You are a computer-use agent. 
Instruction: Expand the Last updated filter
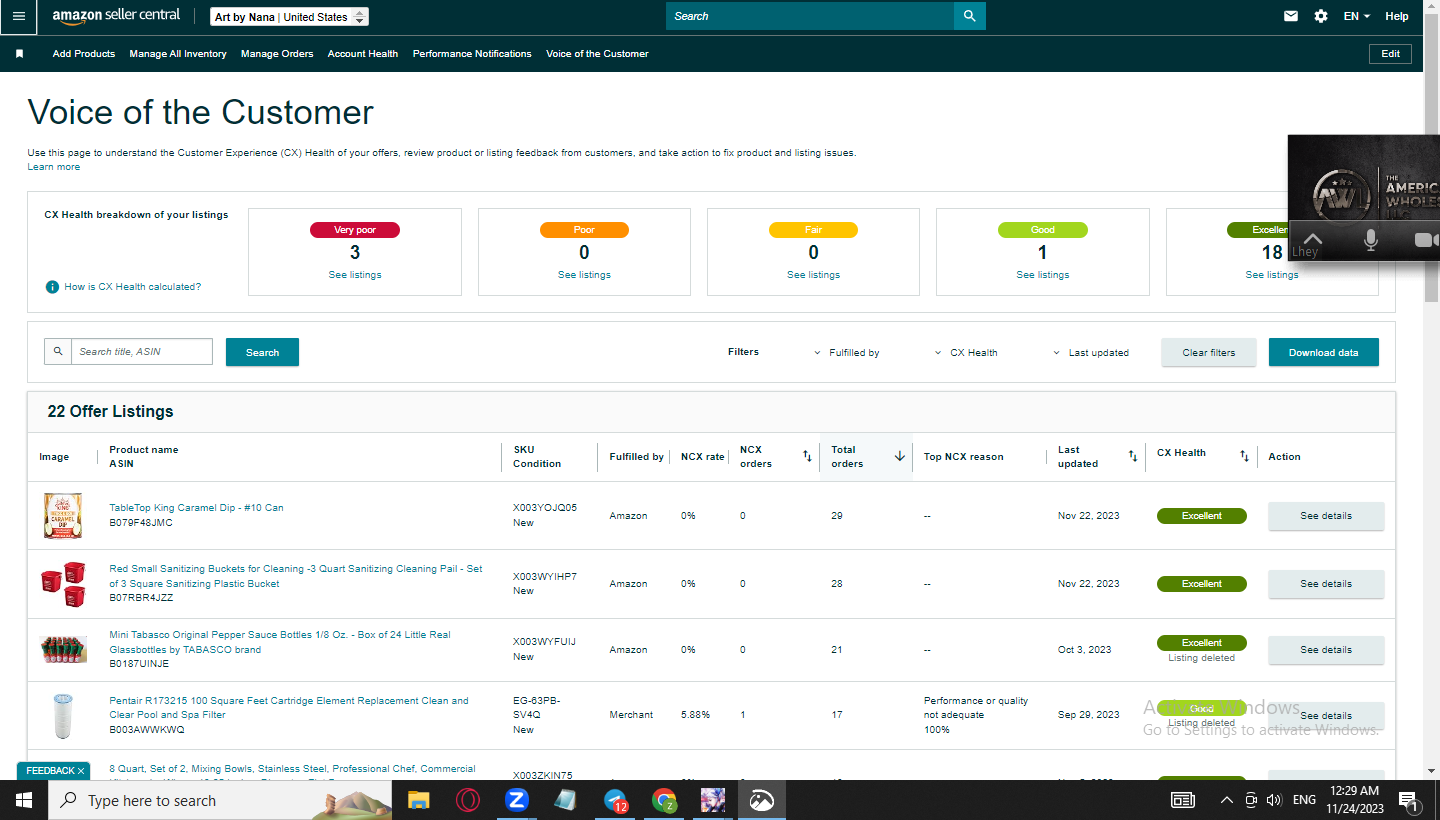point(1091,353)
